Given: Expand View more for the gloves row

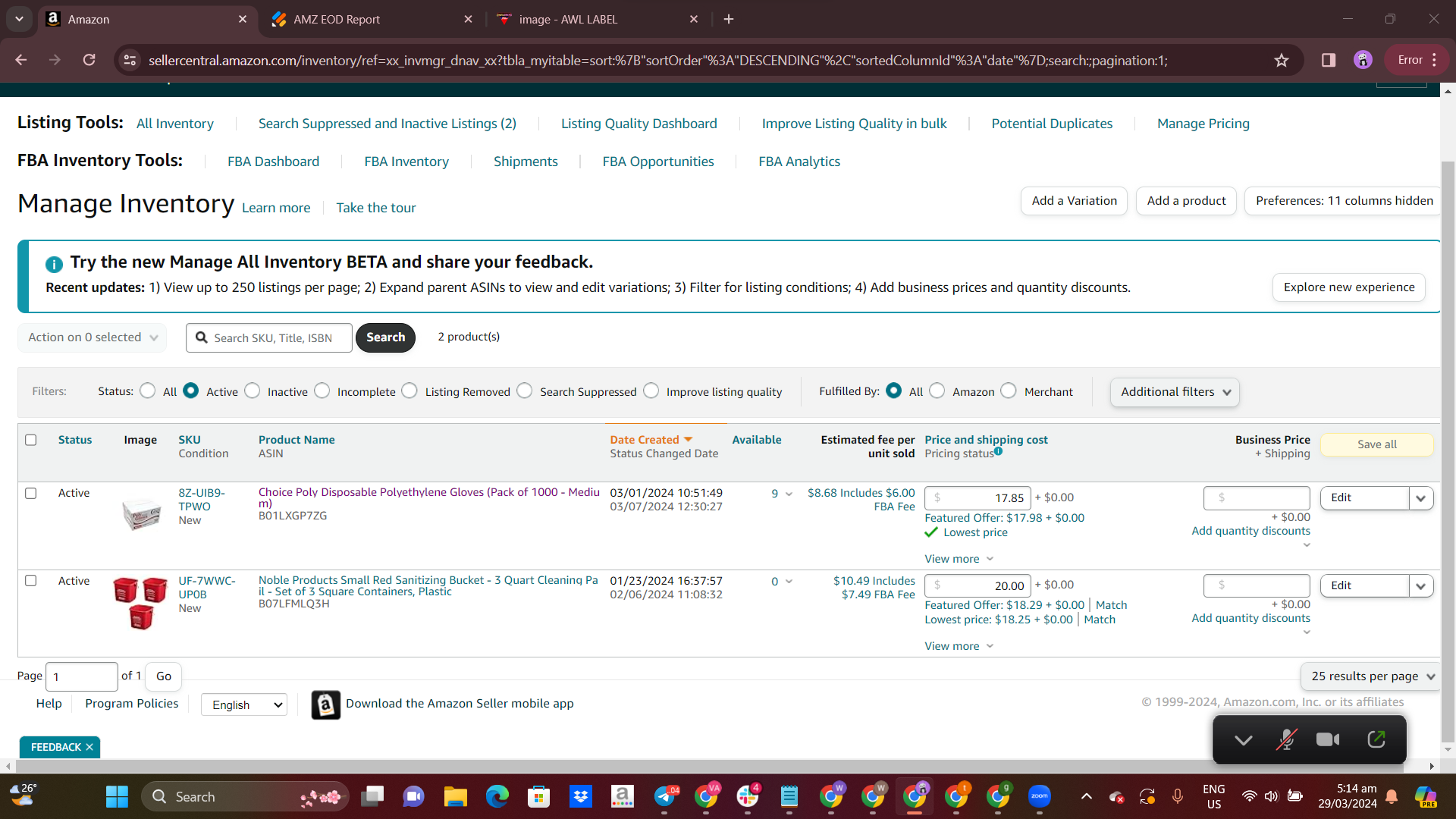Looking at the screenshot, I should tap(959, 559).
